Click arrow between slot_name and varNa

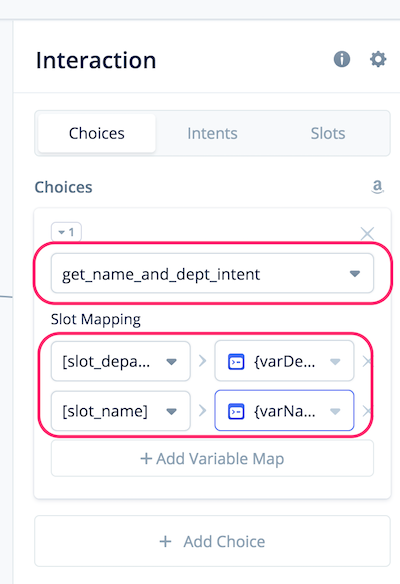pyautogui.click(x=202, y=411)
